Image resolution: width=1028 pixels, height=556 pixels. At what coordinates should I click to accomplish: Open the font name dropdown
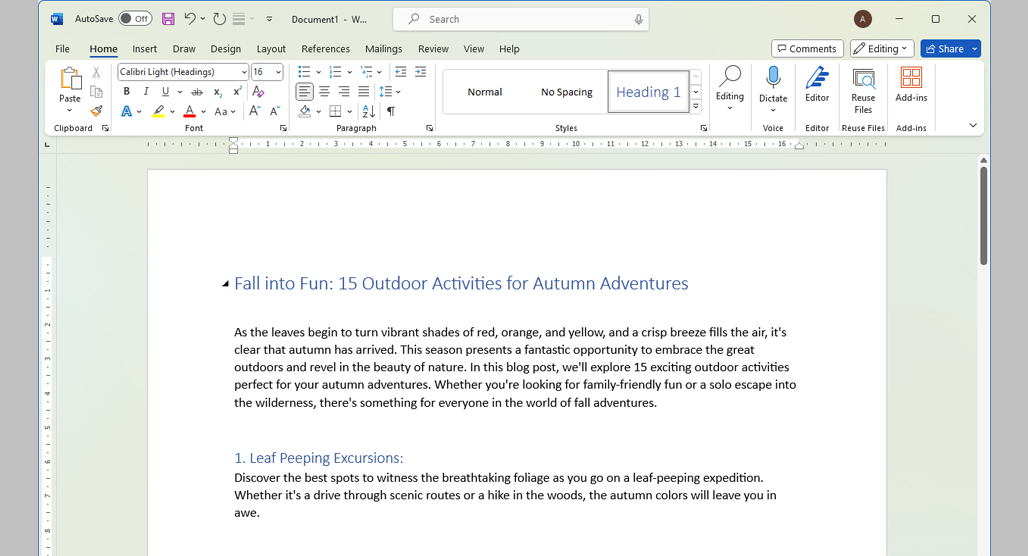pos(244,72)
